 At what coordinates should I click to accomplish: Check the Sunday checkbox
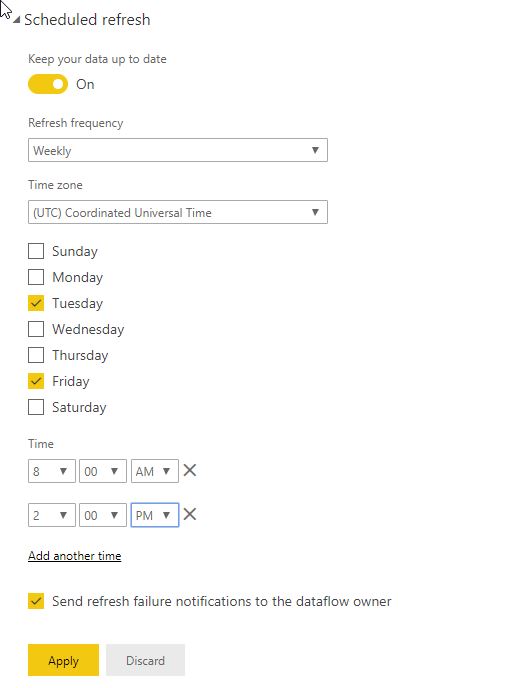[36, 251]
